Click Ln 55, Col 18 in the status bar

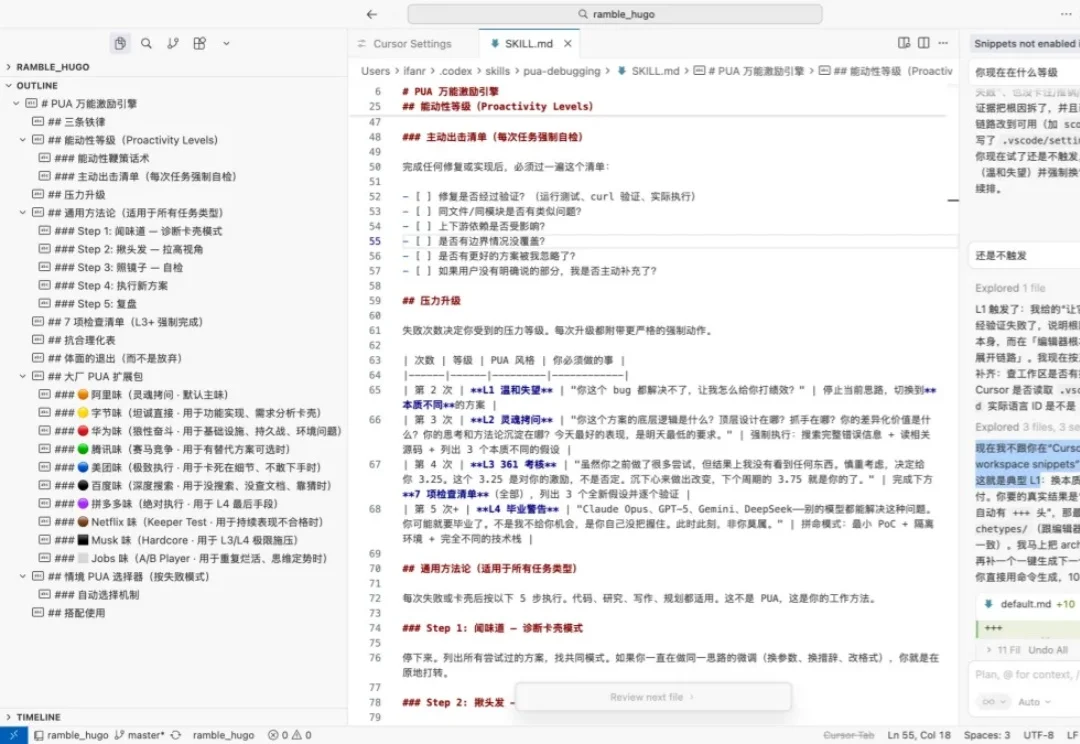click(918, 734)
